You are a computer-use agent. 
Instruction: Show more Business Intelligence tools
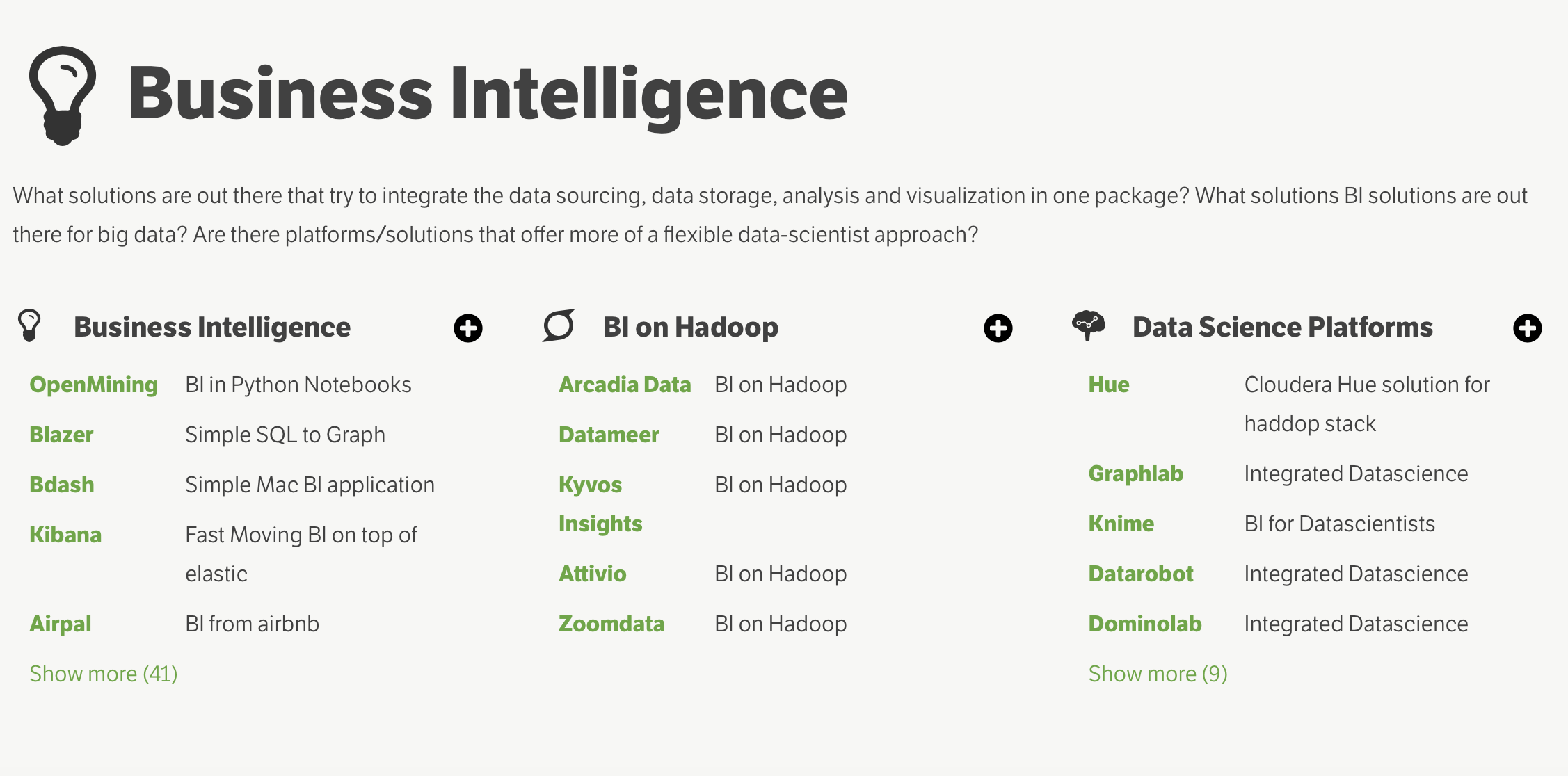pos(104,673)
